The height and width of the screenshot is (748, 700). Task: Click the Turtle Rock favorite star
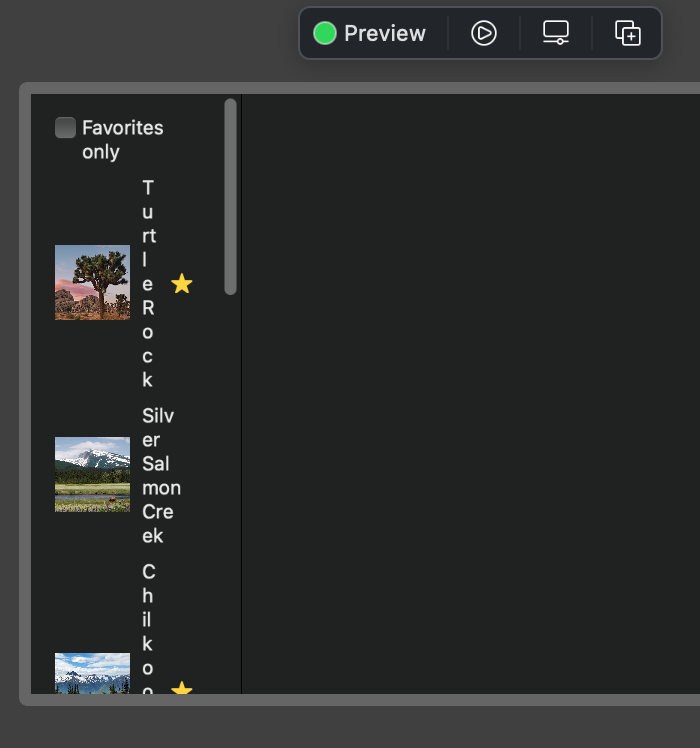tap(182, 284)
